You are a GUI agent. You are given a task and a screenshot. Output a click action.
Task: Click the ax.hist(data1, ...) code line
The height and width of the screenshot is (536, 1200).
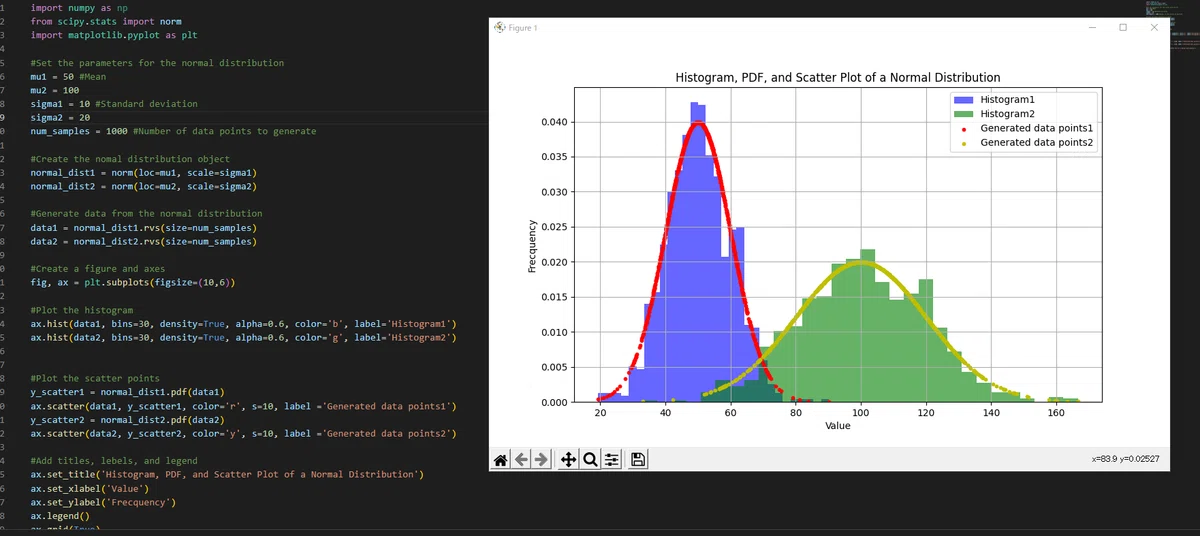244,324
